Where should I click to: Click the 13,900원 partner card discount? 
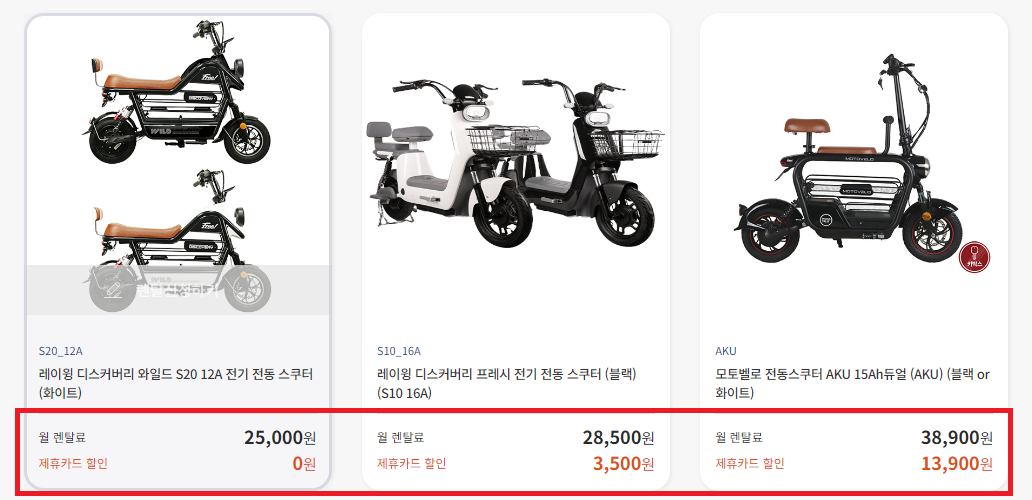click(956, 464)
